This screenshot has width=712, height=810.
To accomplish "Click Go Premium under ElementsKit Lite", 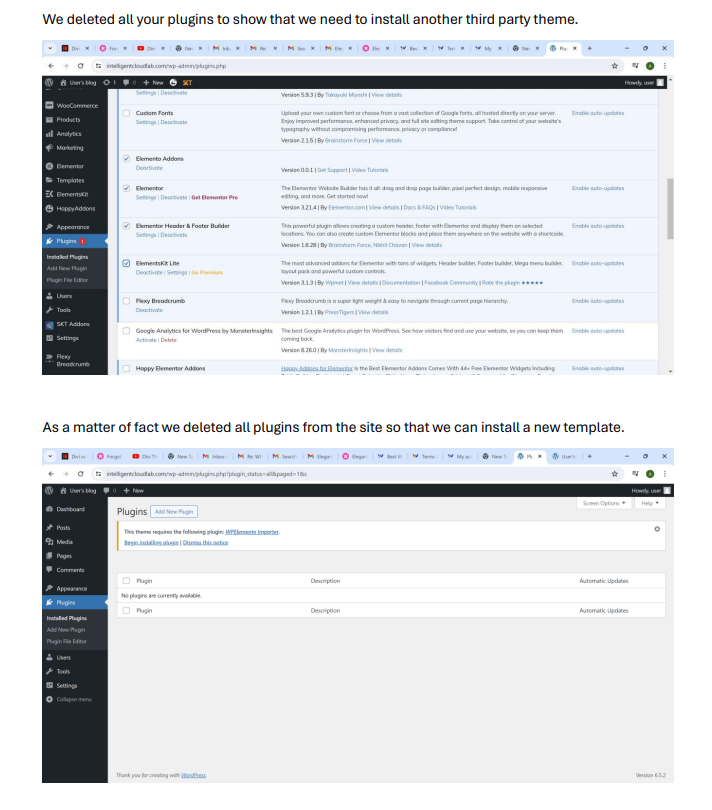I will point(207,272).
